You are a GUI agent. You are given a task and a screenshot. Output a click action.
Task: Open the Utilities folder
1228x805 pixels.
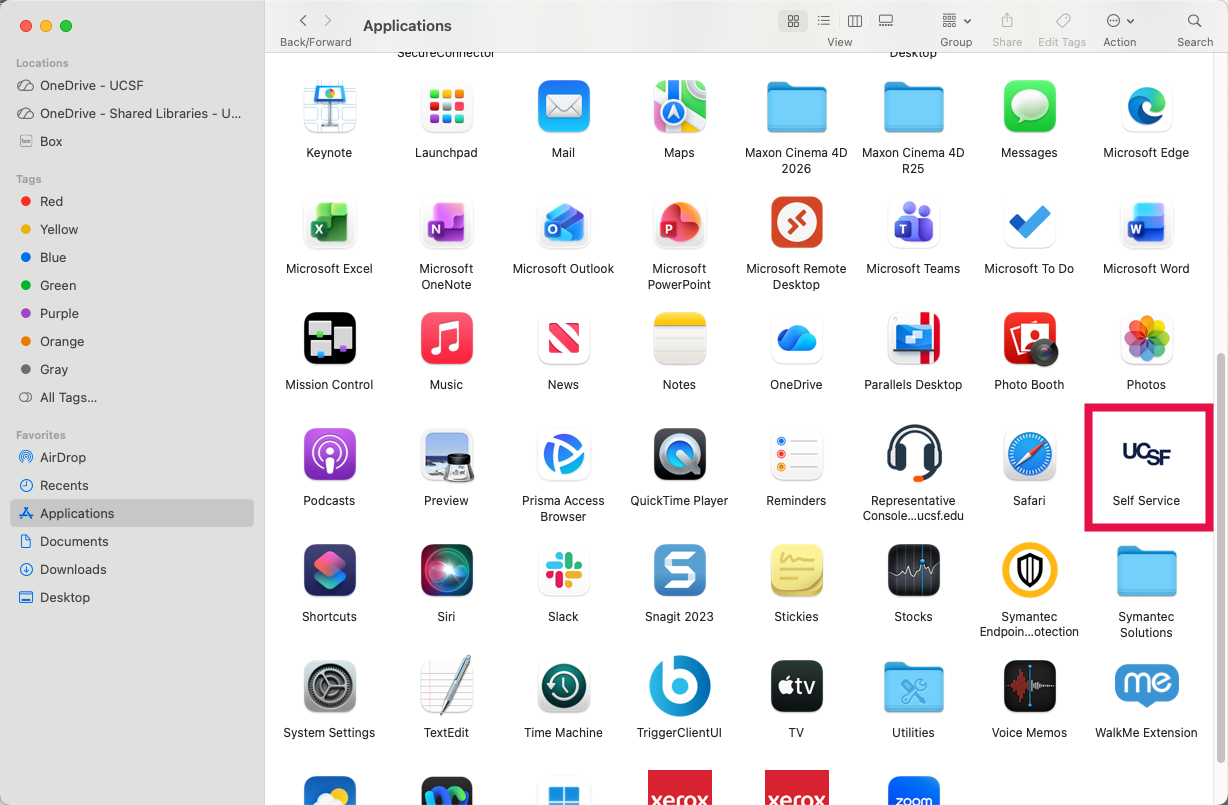click(913, 686)
